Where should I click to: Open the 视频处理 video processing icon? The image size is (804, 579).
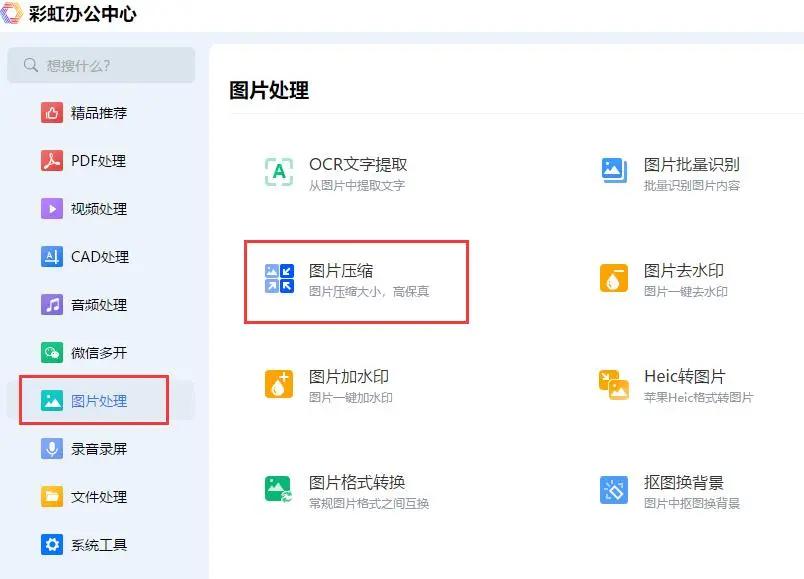coord(51,208)
